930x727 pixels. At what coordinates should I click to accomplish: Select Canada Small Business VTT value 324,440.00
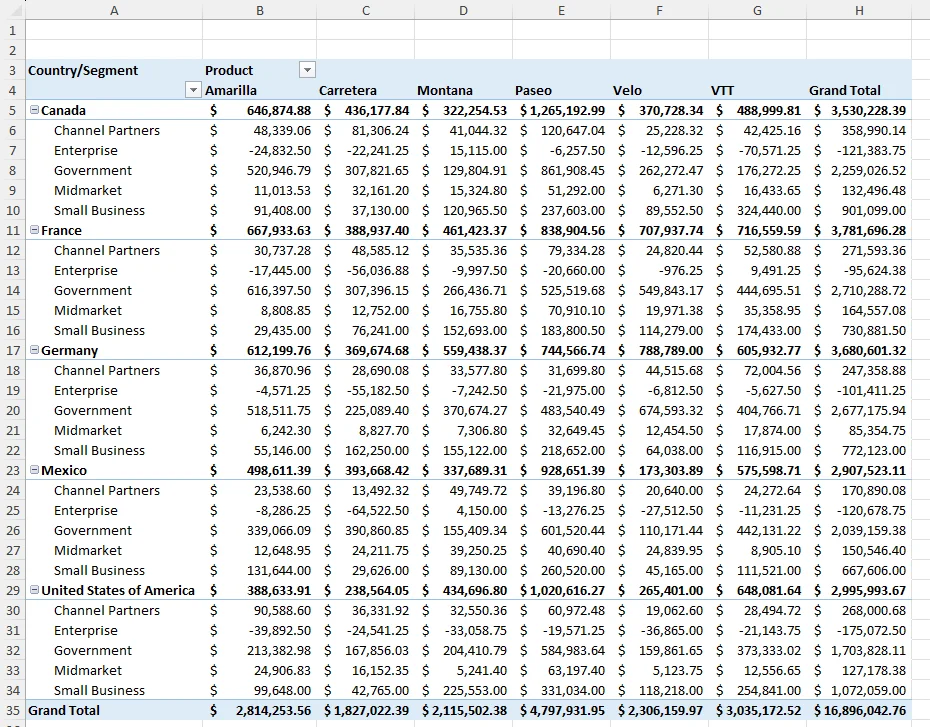[757, 211]
